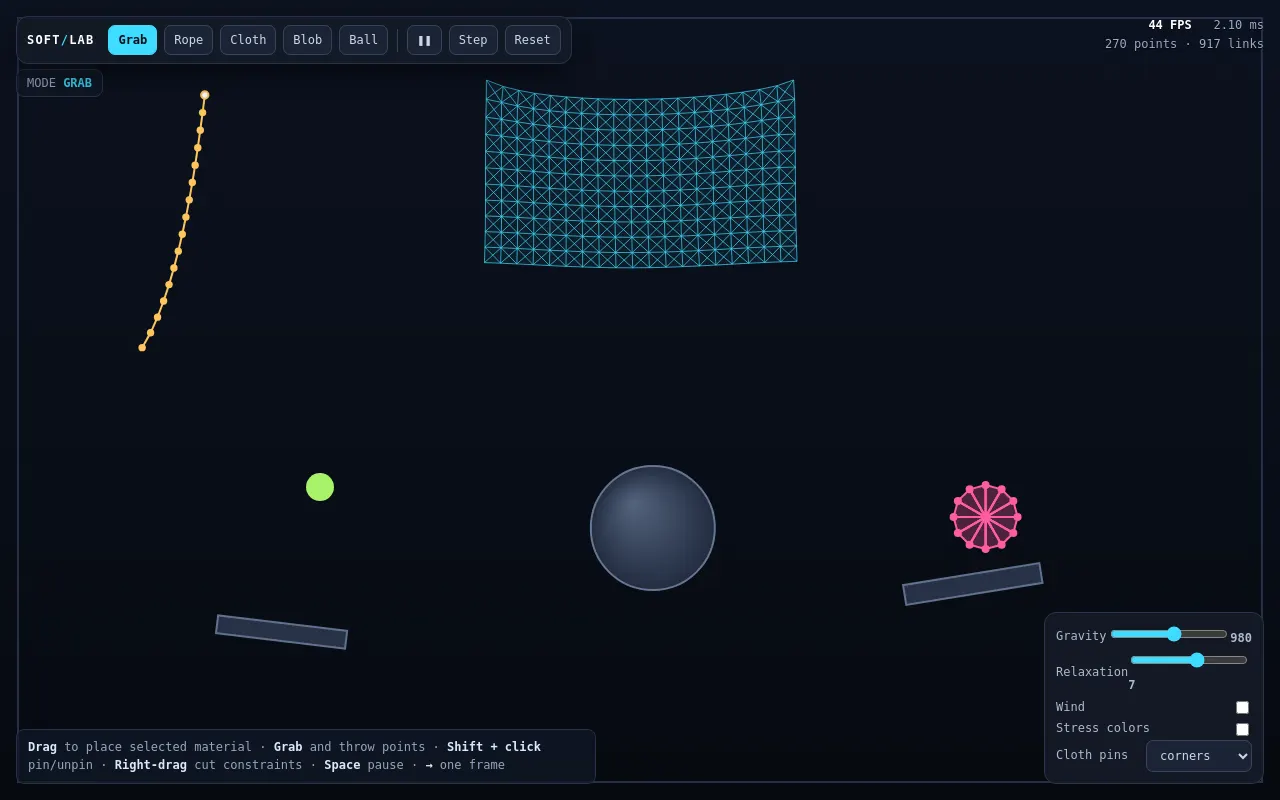Adjust the Relaxation slider
The height and width of the screenshot is (800, 1280).
[1189, 660]
